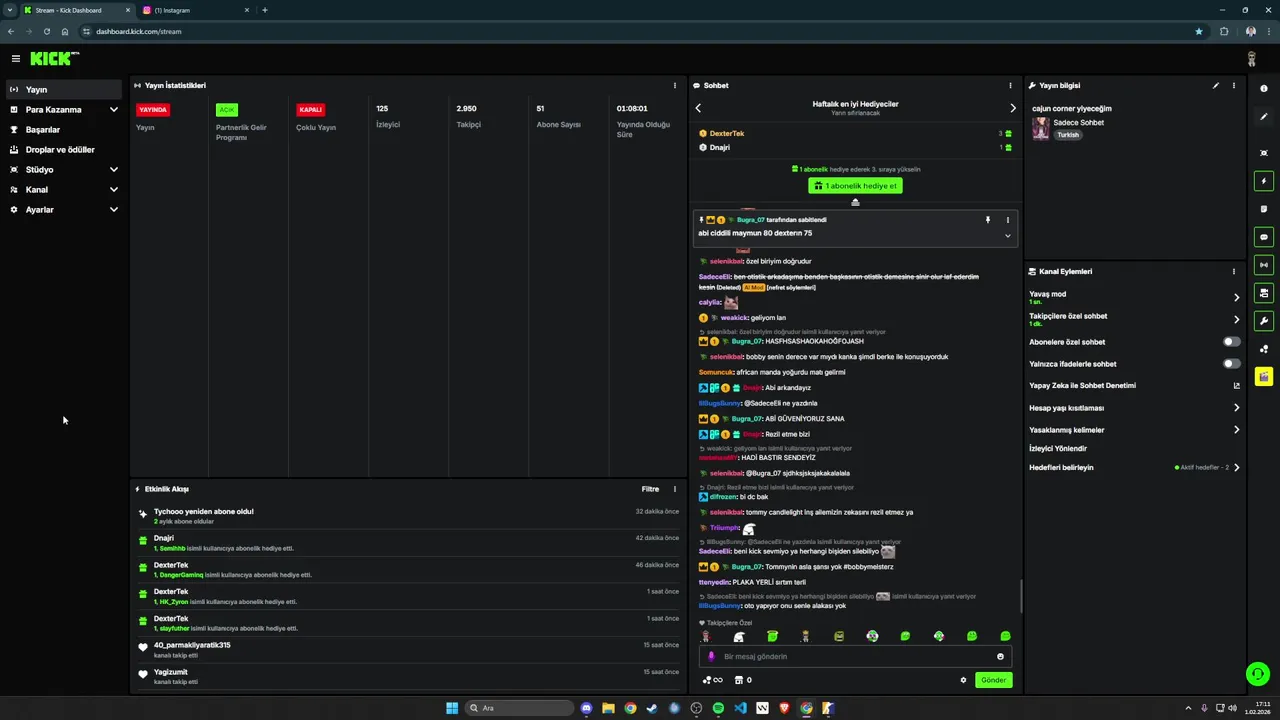Open the external link for Yapay Zeka ile Sohbet Denetimi
Viewport: 1280px width, 720px height.
tap(1236, 386)
